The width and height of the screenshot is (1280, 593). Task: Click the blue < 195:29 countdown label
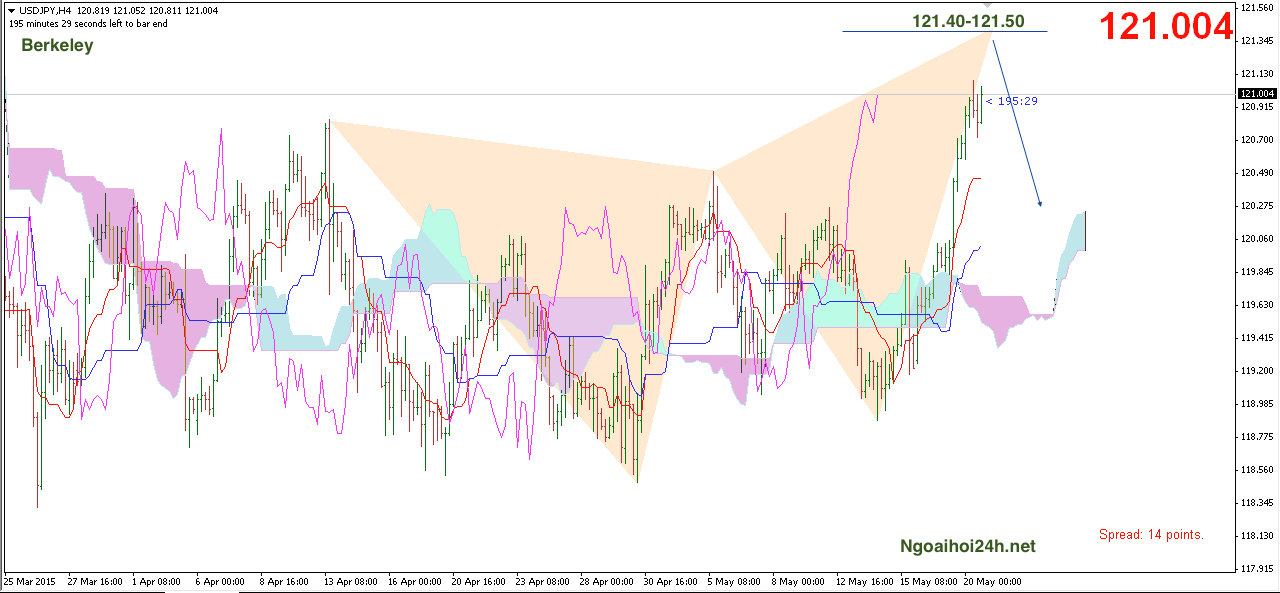point(1011,101)
